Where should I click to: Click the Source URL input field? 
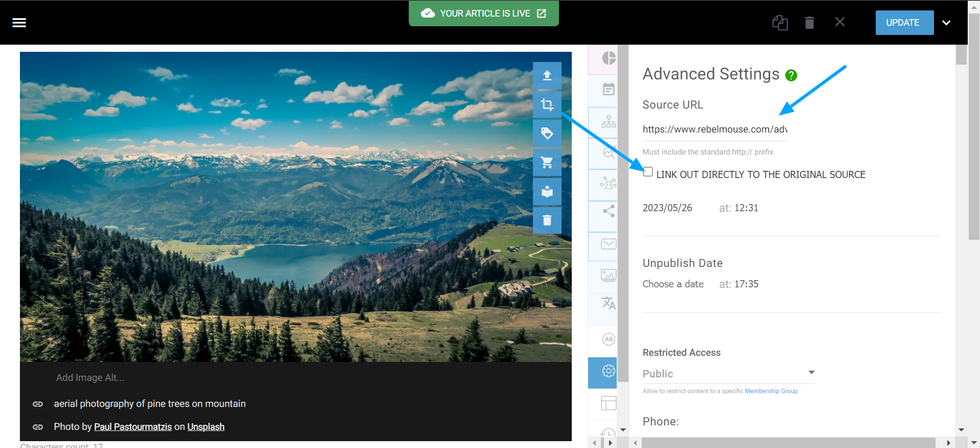coord(715,129)
